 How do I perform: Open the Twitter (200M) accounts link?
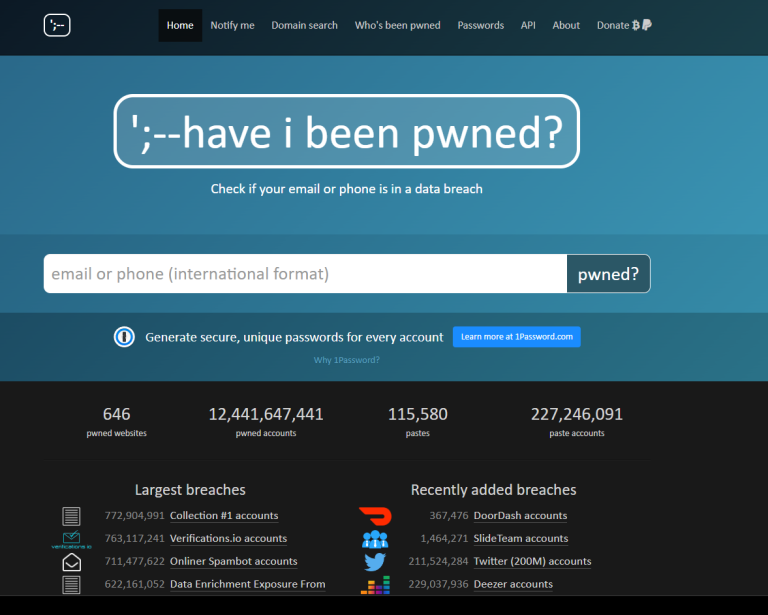pos(532,562)
